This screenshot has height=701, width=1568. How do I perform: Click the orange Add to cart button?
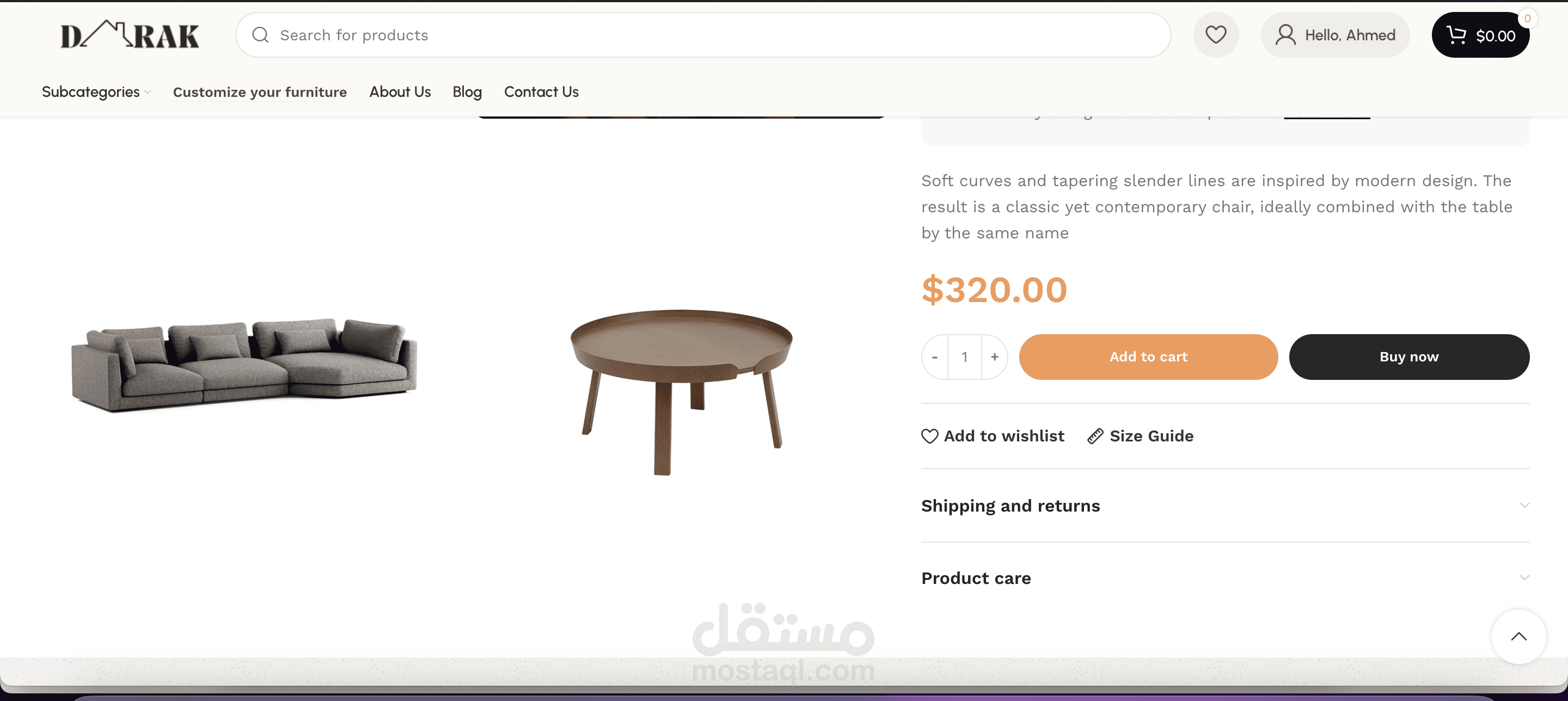[1148, 356]
